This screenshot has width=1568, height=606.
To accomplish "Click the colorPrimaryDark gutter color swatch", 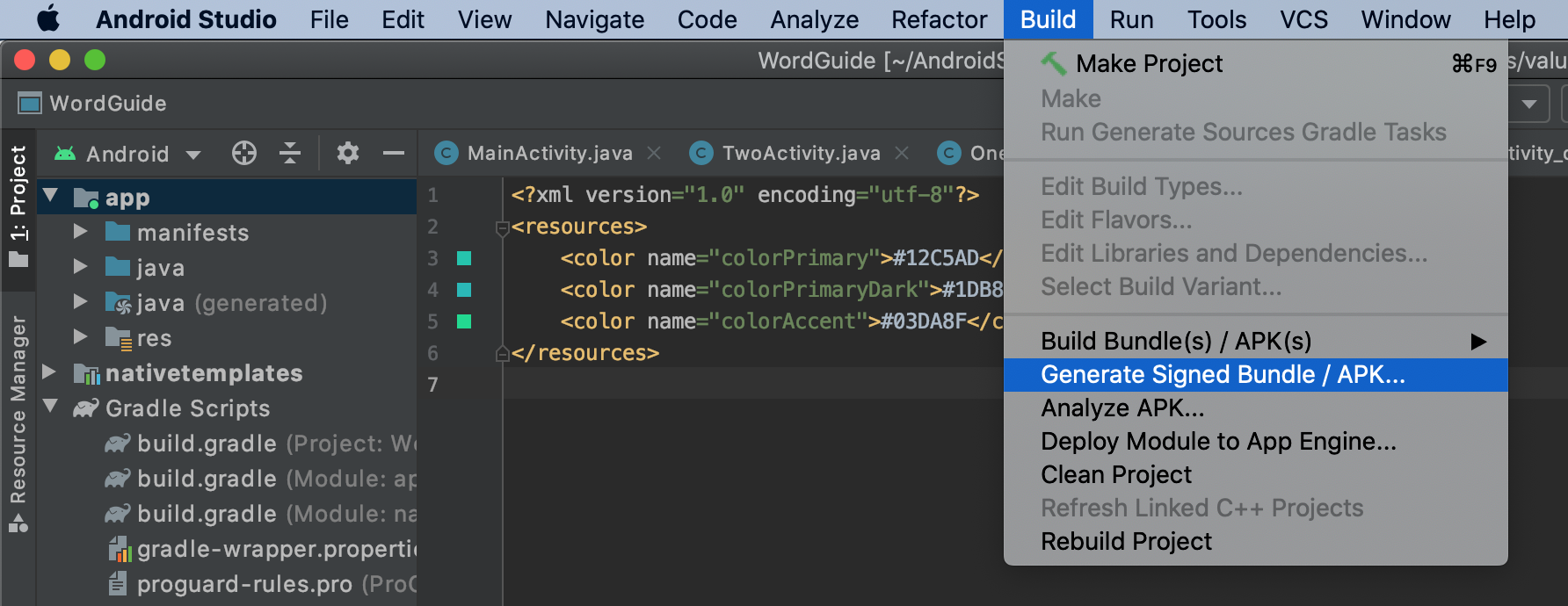I will click(x=464, y=290).
